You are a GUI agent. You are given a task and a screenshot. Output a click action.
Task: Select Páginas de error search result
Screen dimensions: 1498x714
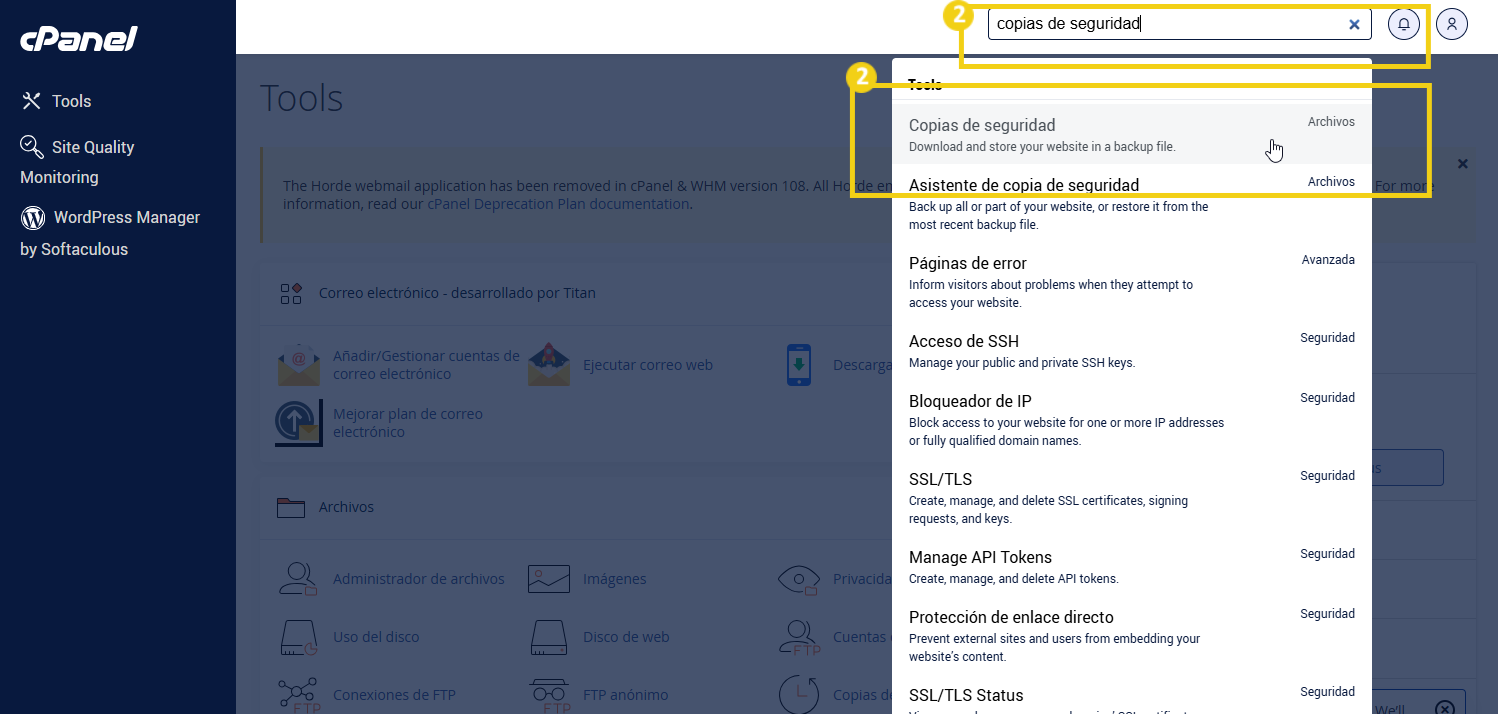click(x=1132, y=281)
